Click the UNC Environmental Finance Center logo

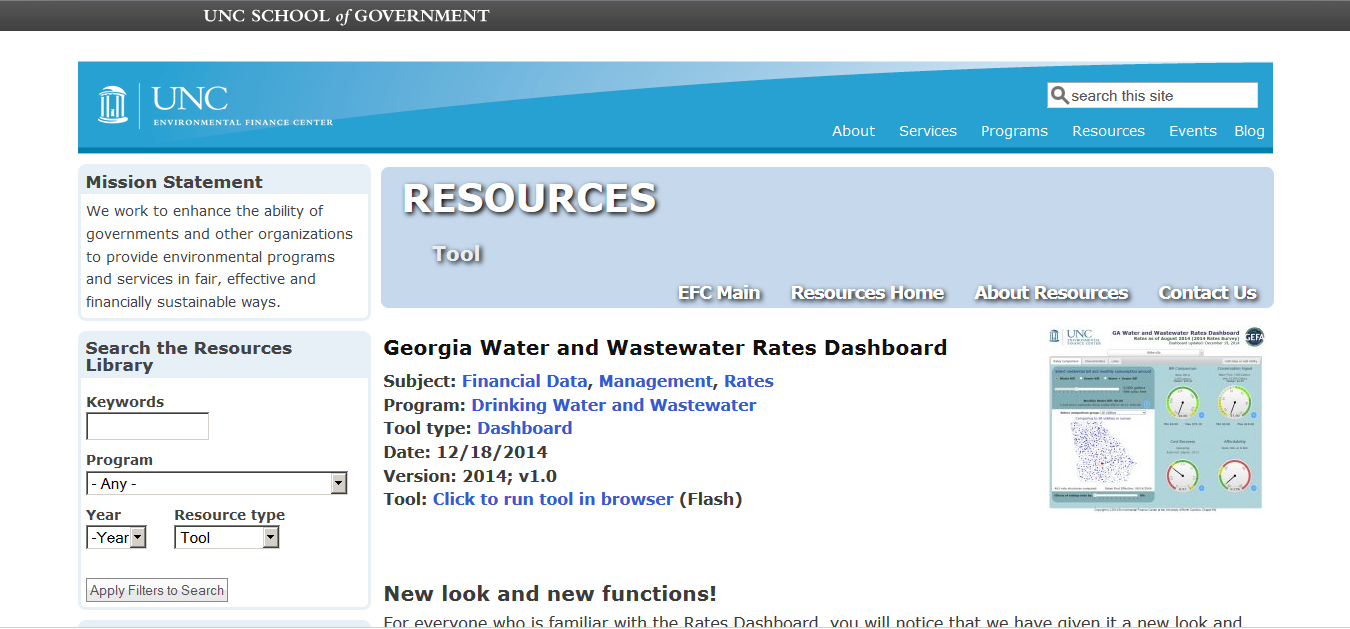coord(215,105)
